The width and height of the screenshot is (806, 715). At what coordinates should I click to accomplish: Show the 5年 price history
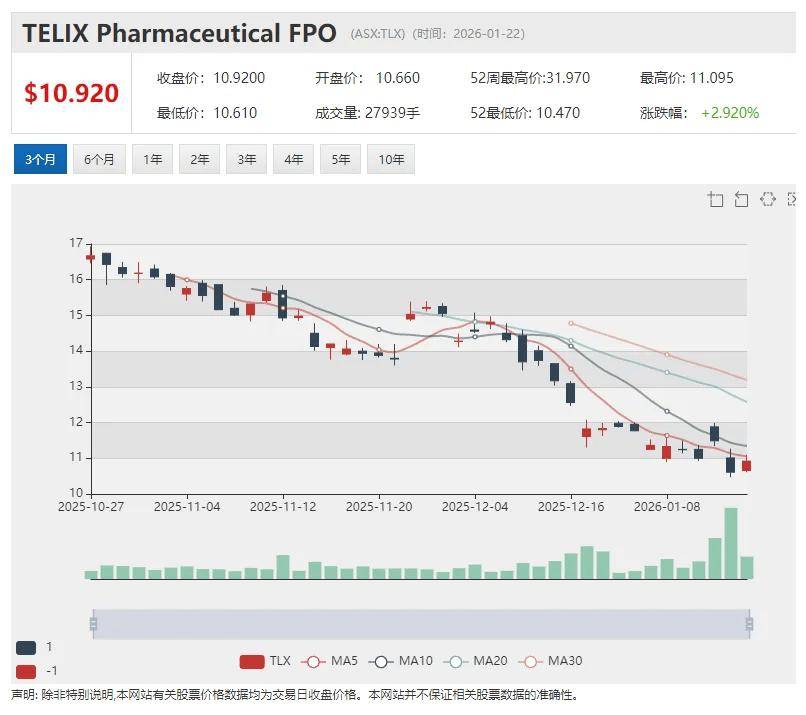tap(340, 159)
